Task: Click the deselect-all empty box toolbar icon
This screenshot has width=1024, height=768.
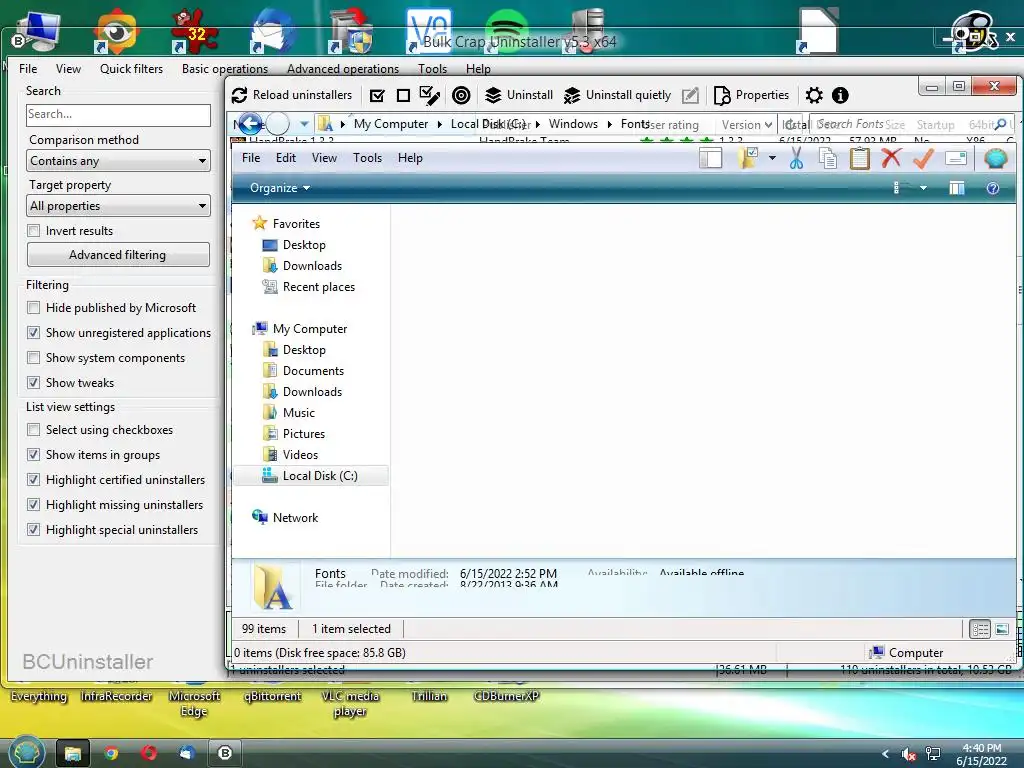Action: [404, 96]
